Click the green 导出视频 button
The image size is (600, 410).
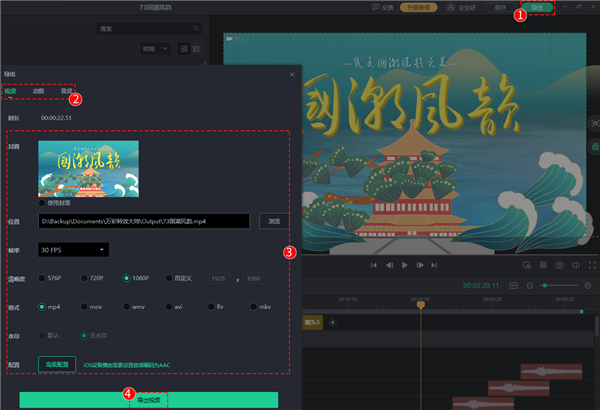click(x=148, y=399)
